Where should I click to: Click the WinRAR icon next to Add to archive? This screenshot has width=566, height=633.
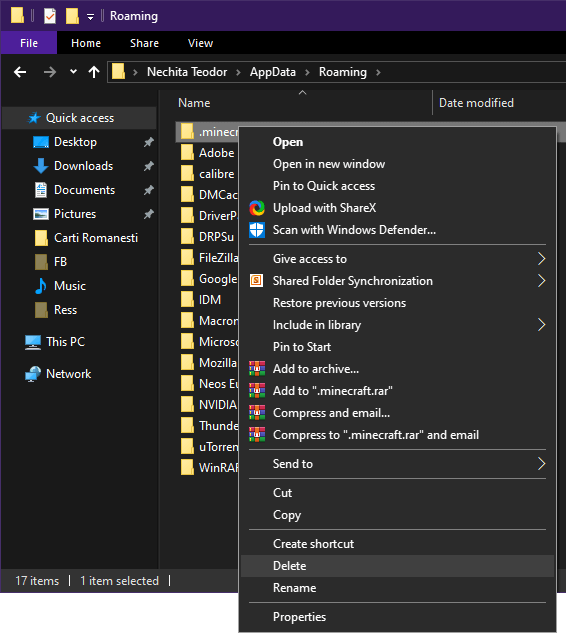(x=257, y=369)
